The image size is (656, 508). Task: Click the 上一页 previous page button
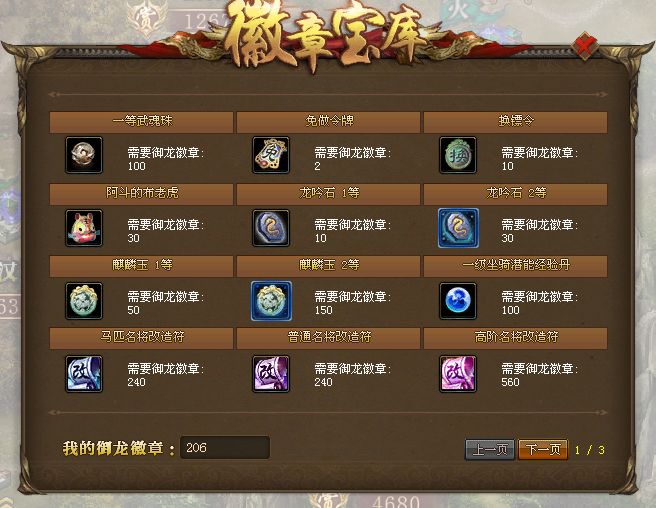[490, 450]
